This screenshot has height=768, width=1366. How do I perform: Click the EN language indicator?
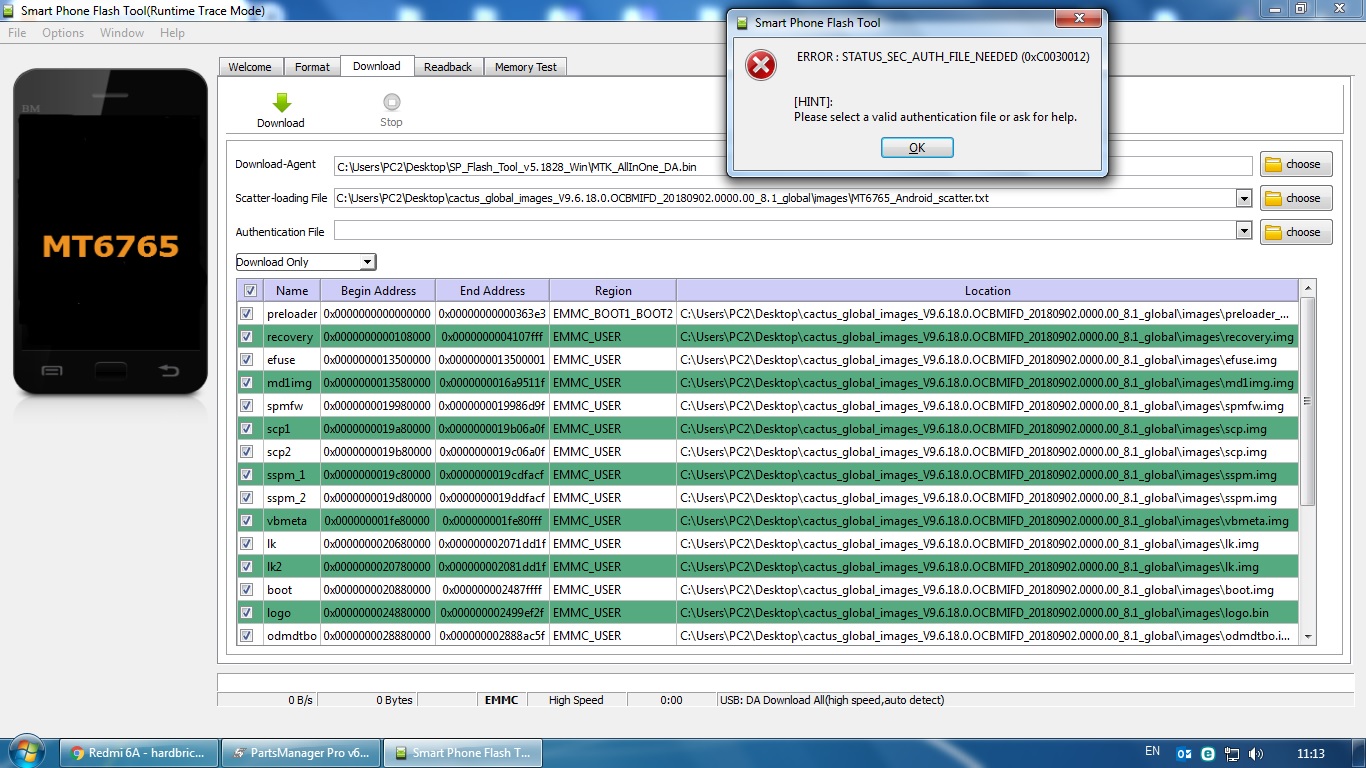(1152, 751)
